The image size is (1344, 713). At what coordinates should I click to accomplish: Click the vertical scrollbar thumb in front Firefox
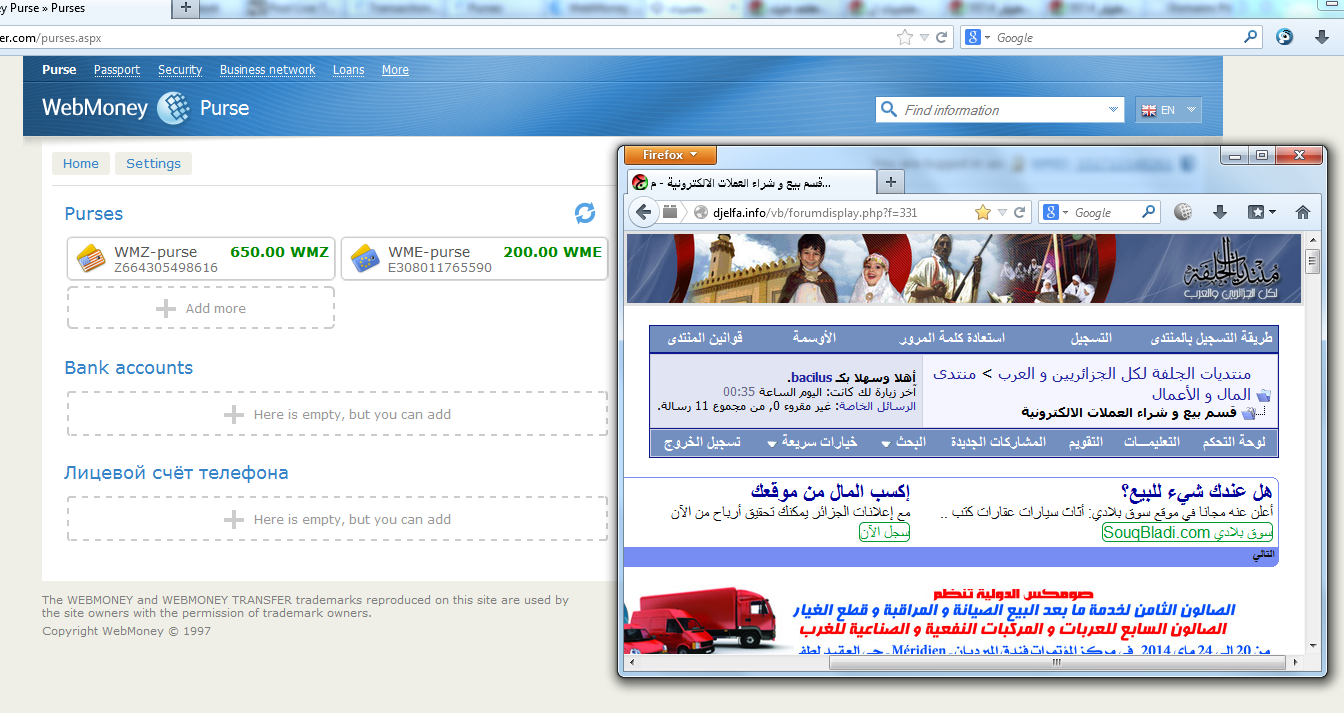coord(1312,260)
